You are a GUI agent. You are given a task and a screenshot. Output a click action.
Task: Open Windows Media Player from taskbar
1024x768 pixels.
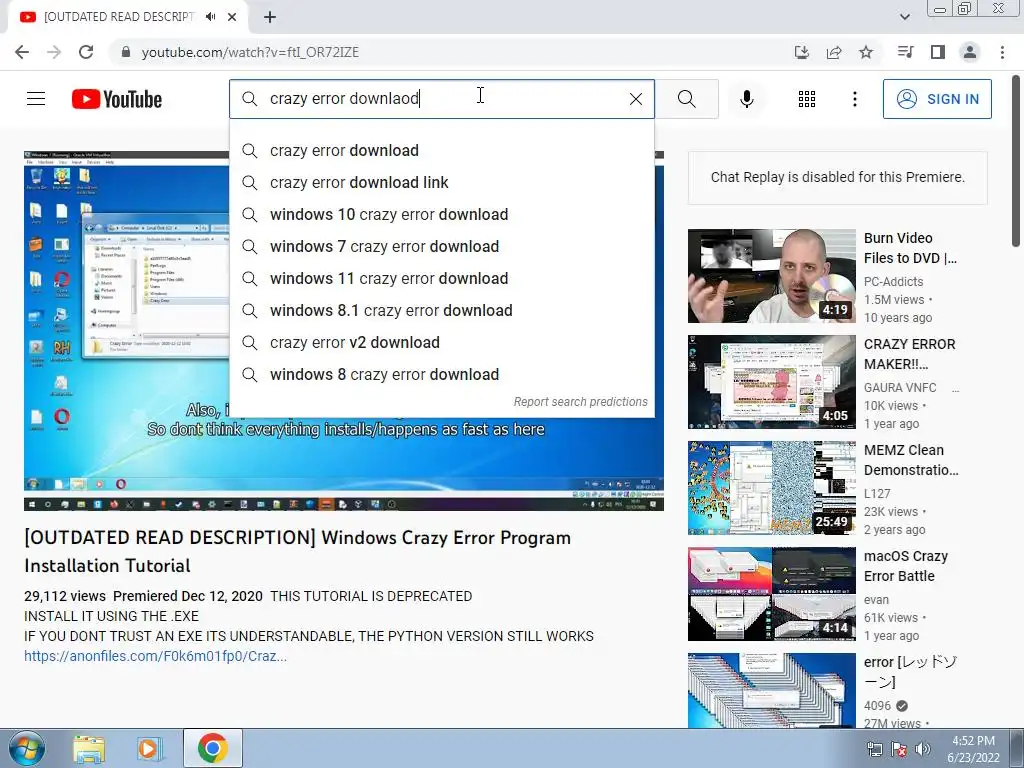[150, 749]
